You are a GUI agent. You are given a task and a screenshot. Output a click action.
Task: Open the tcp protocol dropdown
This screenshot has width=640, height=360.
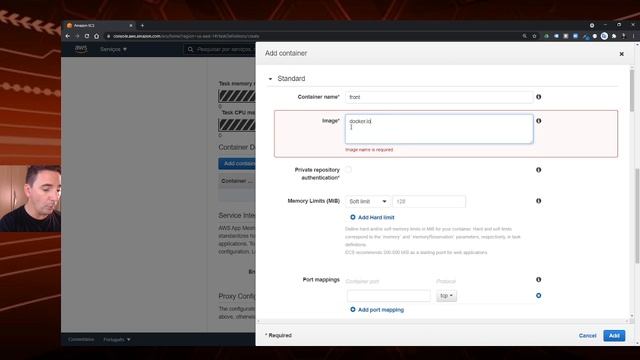(447, 296)
